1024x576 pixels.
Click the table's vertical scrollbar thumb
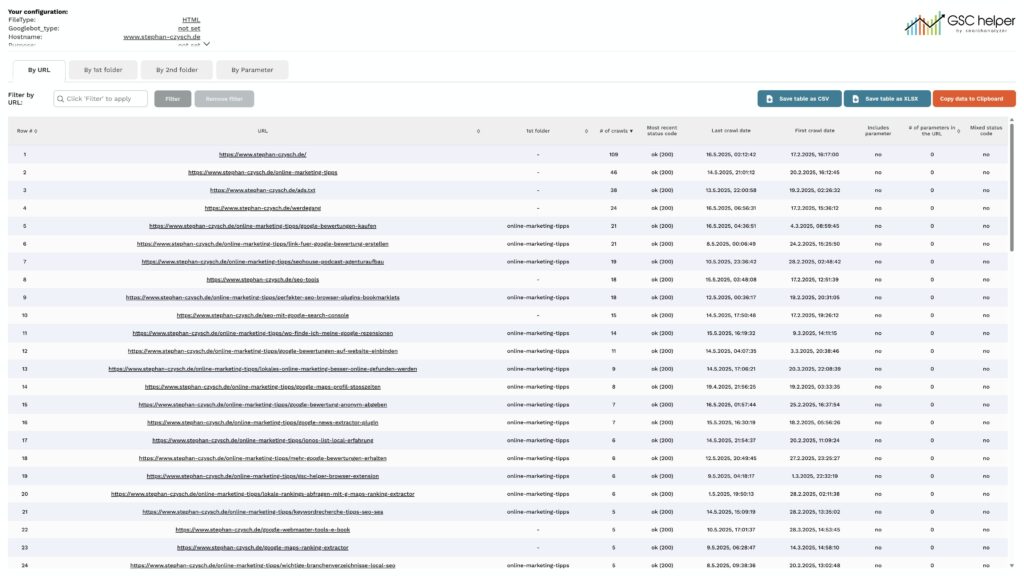pyautogui.click(x=1012, y=186)
